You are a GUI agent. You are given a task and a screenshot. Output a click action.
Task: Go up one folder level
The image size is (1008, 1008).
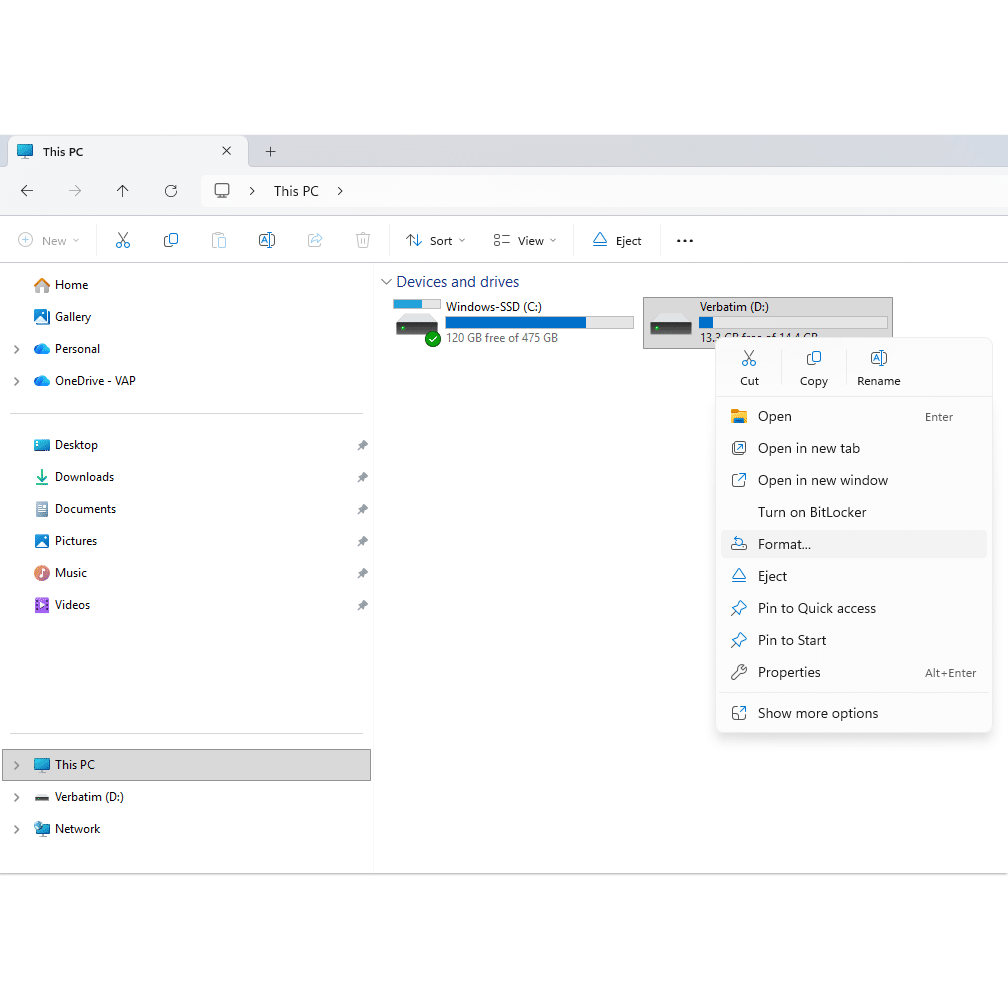[122, 191]
